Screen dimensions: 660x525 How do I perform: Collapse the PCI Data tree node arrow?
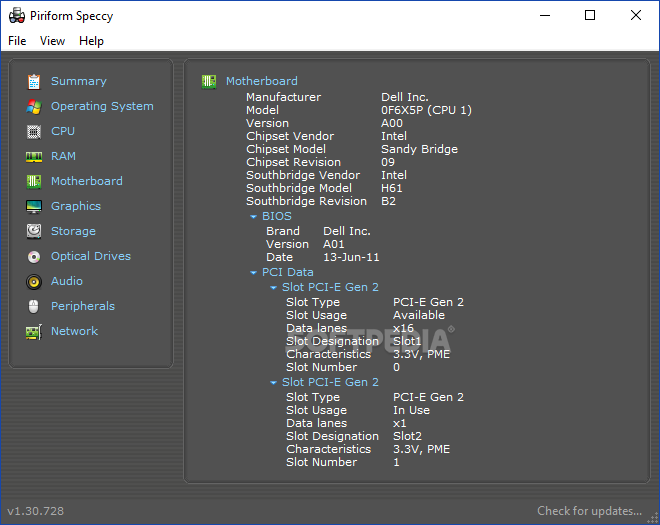coord(253,273)
